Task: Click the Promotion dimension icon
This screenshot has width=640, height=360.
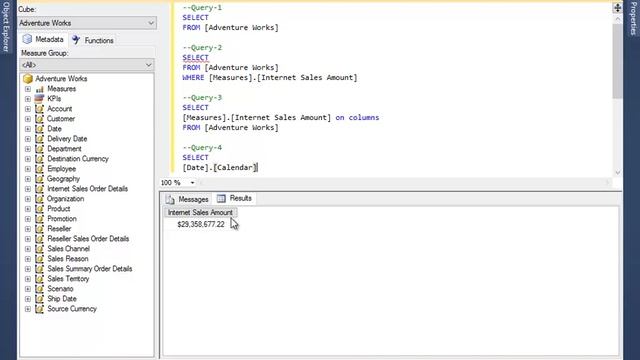Action: [39, 219]
